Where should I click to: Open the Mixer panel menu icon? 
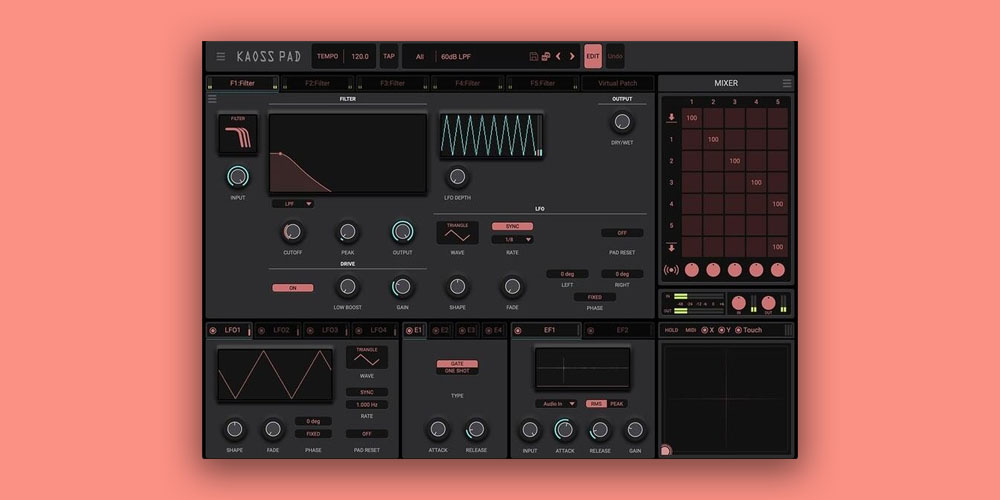coord(787,83)
